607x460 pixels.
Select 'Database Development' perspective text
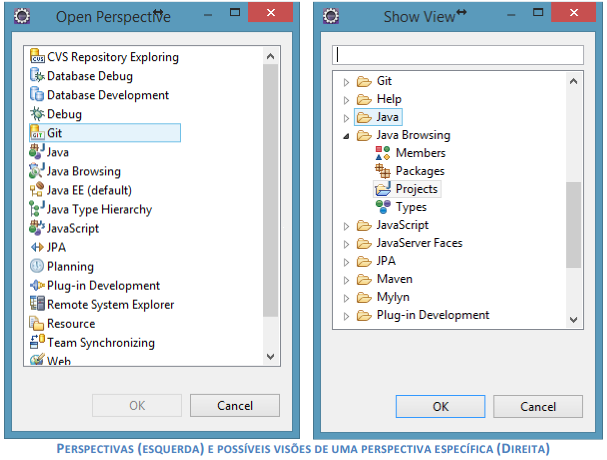108,95
